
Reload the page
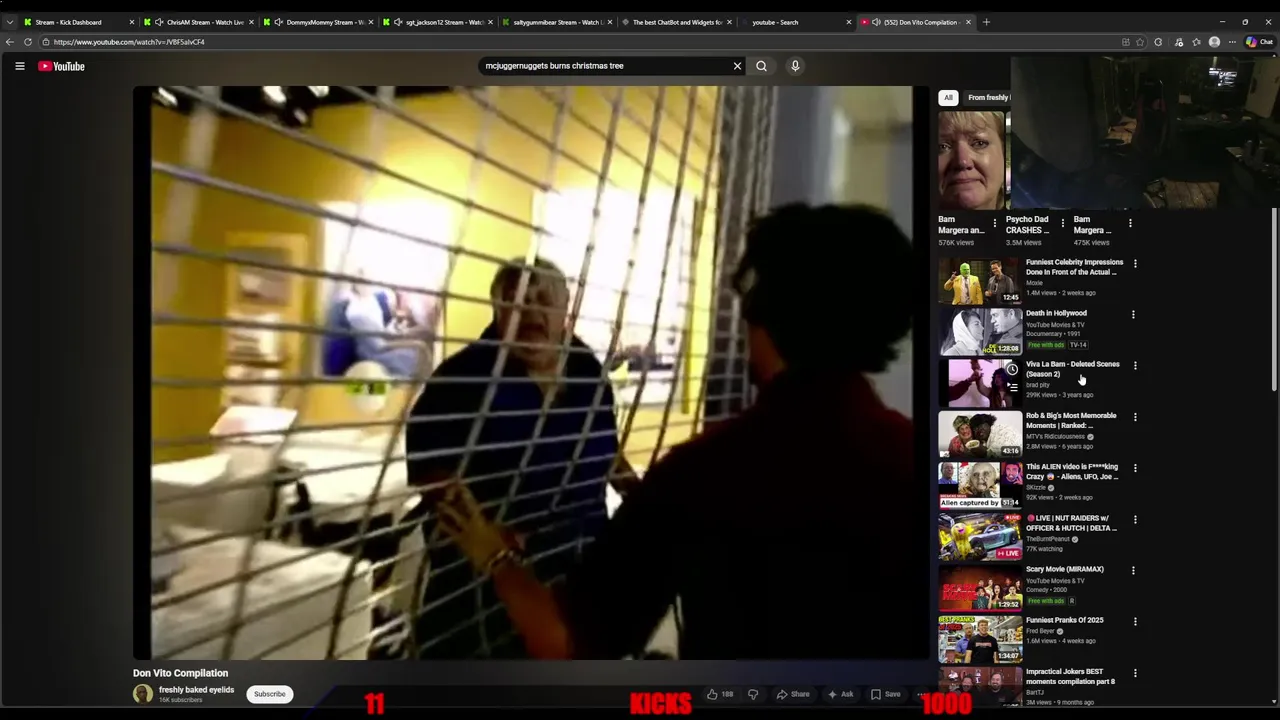pyautogui.click(x=28, y=42)
